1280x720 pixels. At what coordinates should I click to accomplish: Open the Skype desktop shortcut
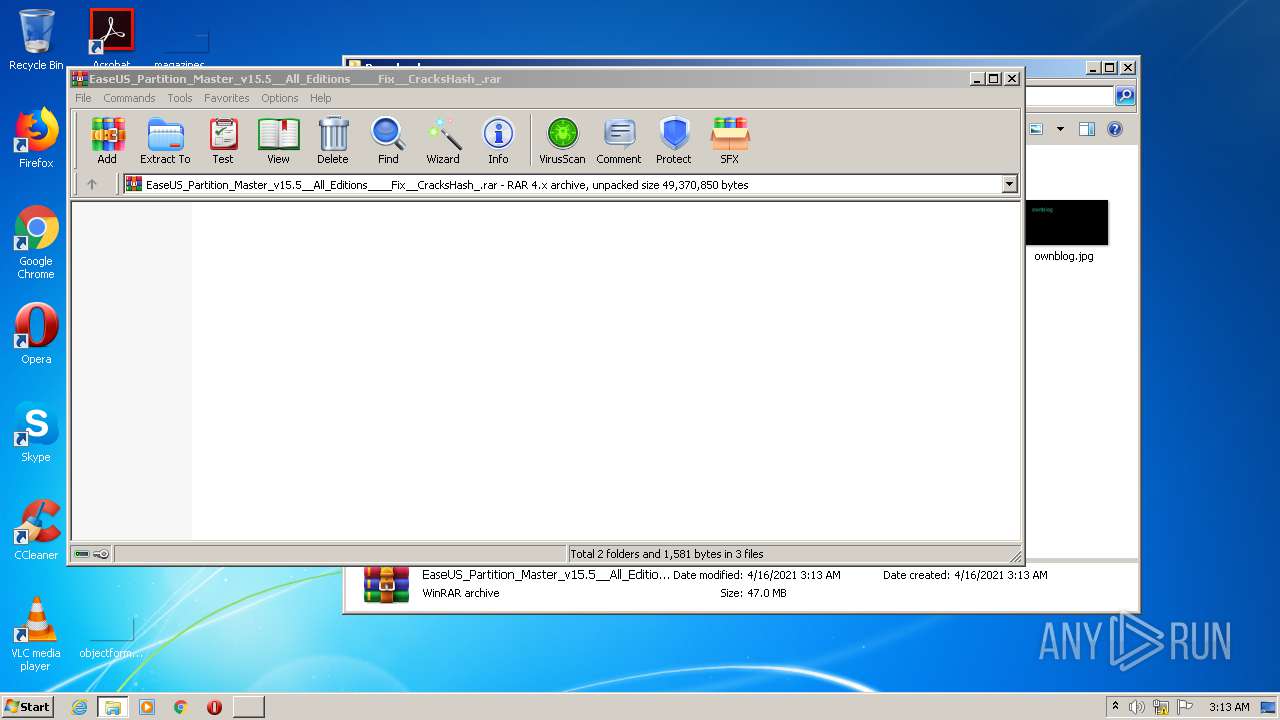(x=36, y=432)
